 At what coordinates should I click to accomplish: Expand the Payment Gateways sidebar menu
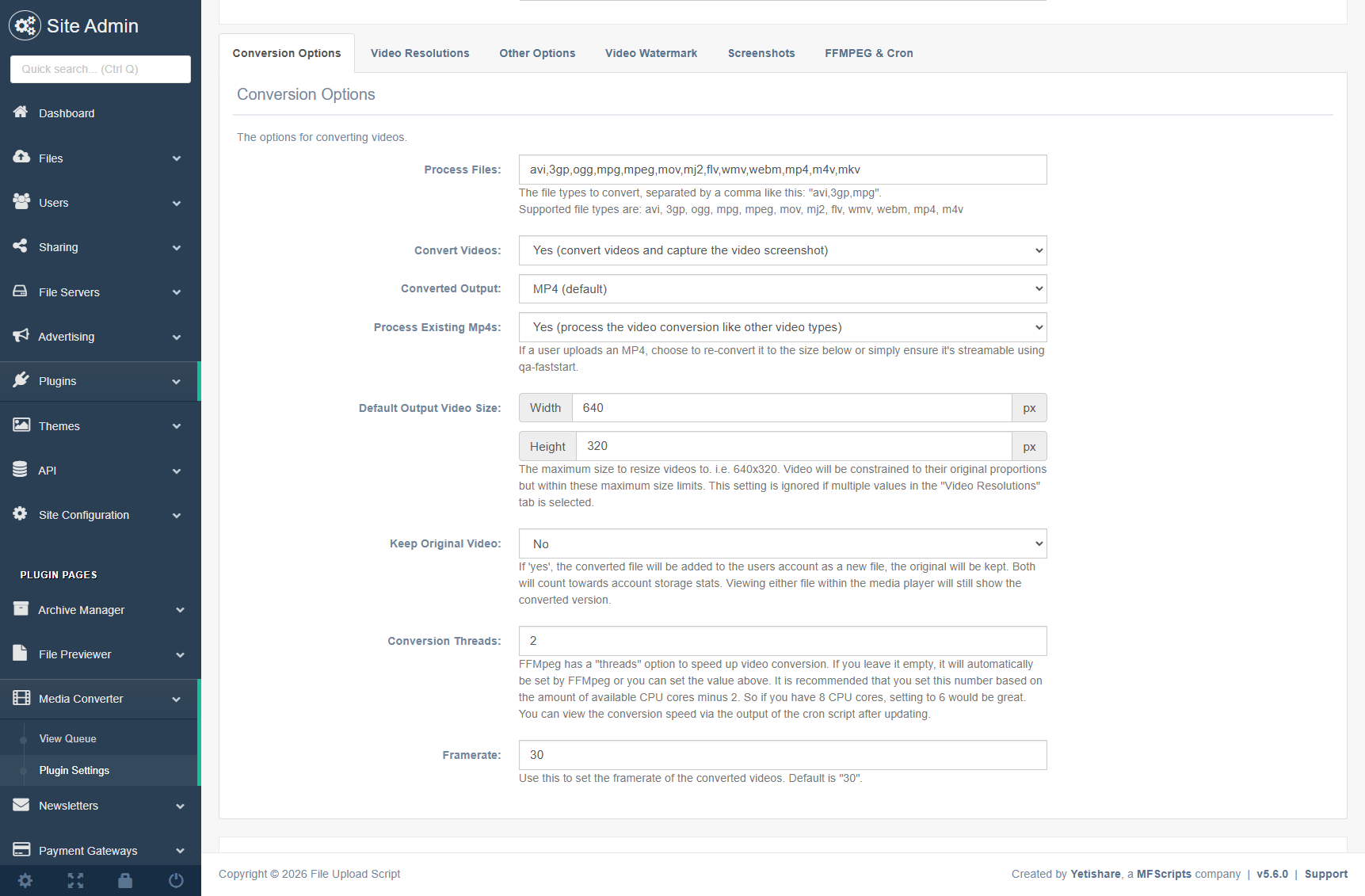click(x=100, y=850)
